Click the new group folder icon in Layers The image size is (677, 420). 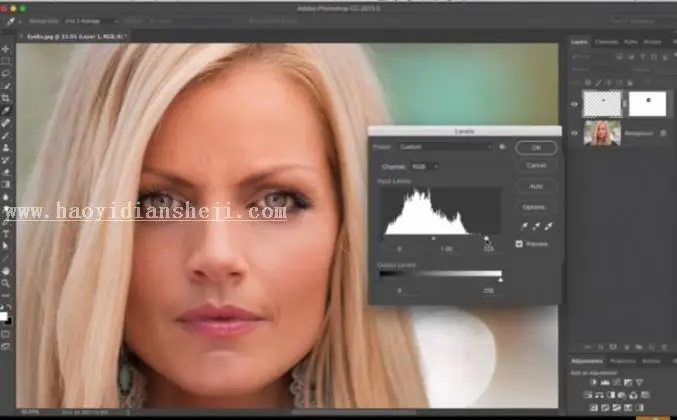[639, 347]
